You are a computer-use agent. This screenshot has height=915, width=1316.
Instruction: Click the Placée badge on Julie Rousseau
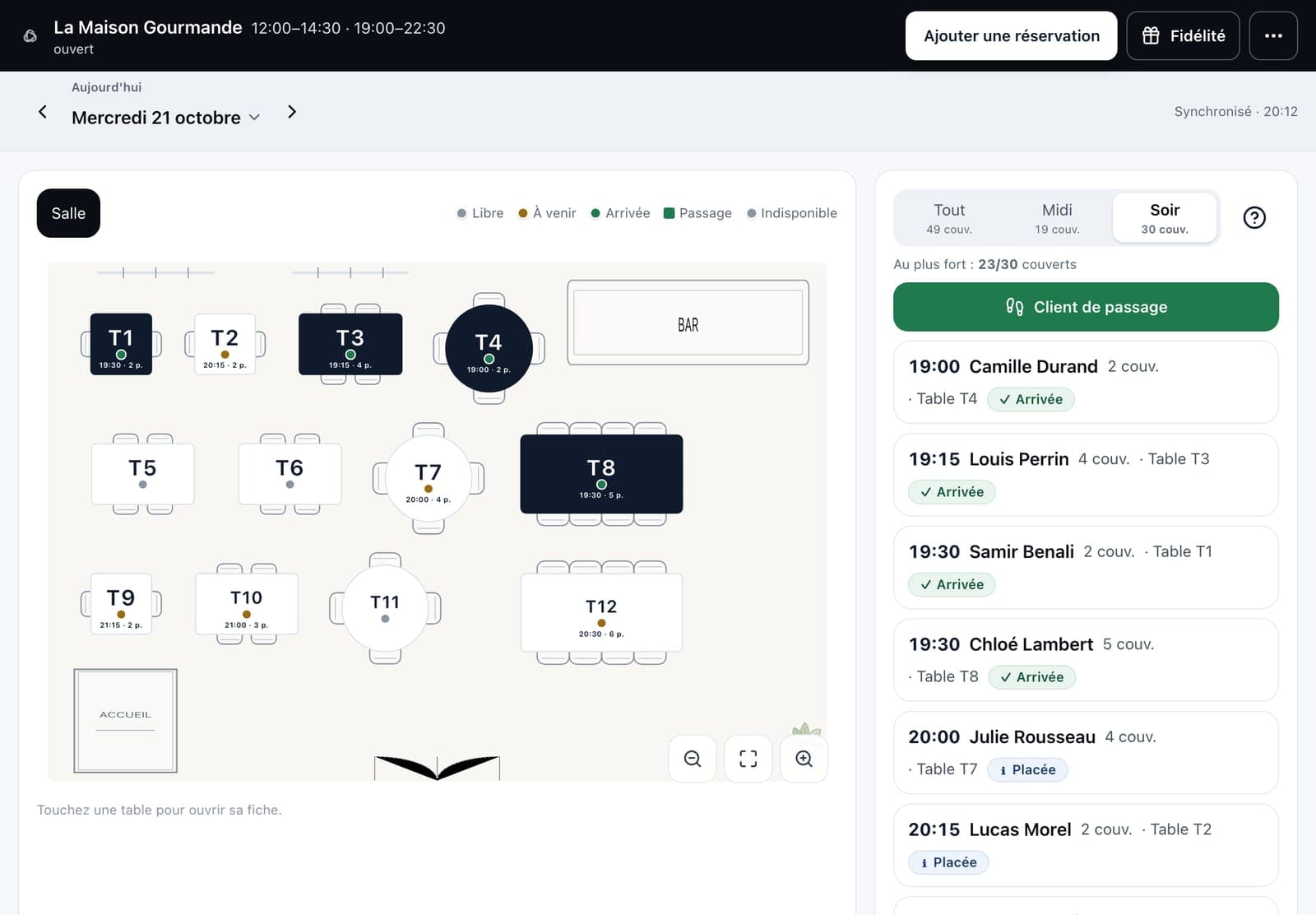coord(1027,769)
